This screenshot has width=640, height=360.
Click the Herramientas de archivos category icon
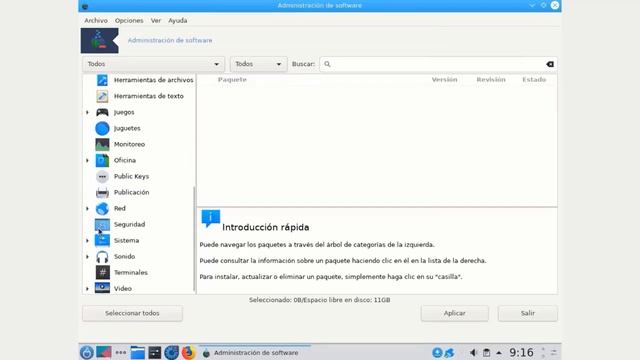[102, 80]
